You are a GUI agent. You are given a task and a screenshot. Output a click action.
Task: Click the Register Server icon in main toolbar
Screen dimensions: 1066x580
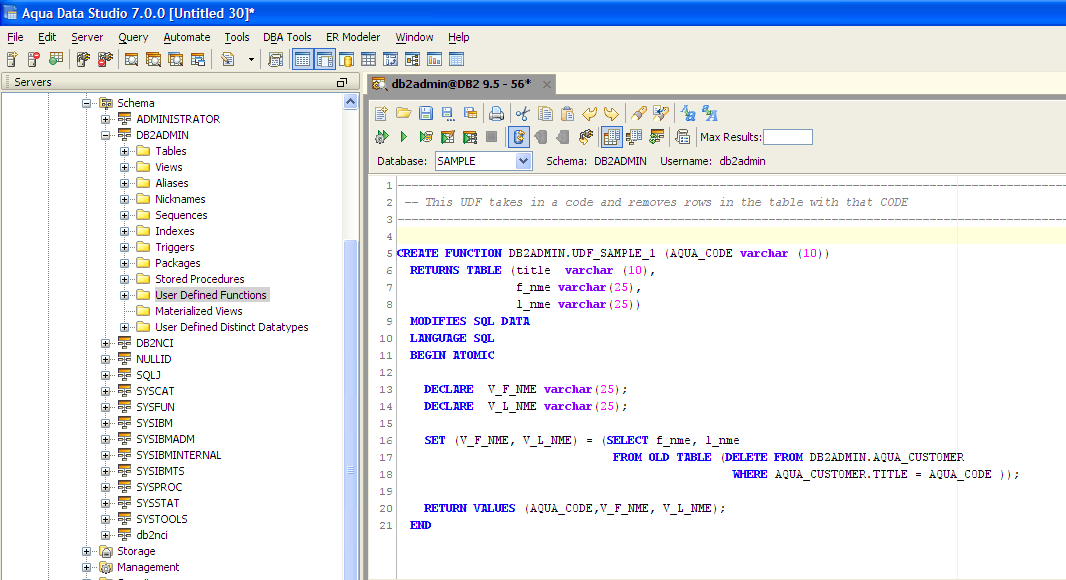click(x=12, y=60)
